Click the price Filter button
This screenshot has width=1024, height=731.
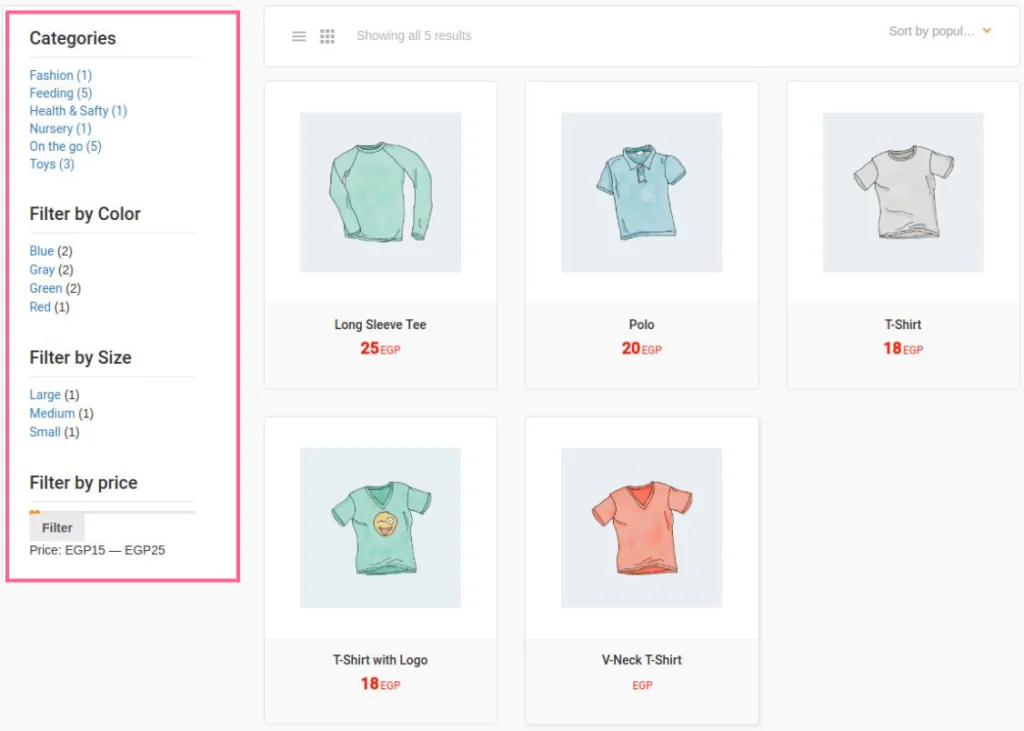tap(57, 527)
